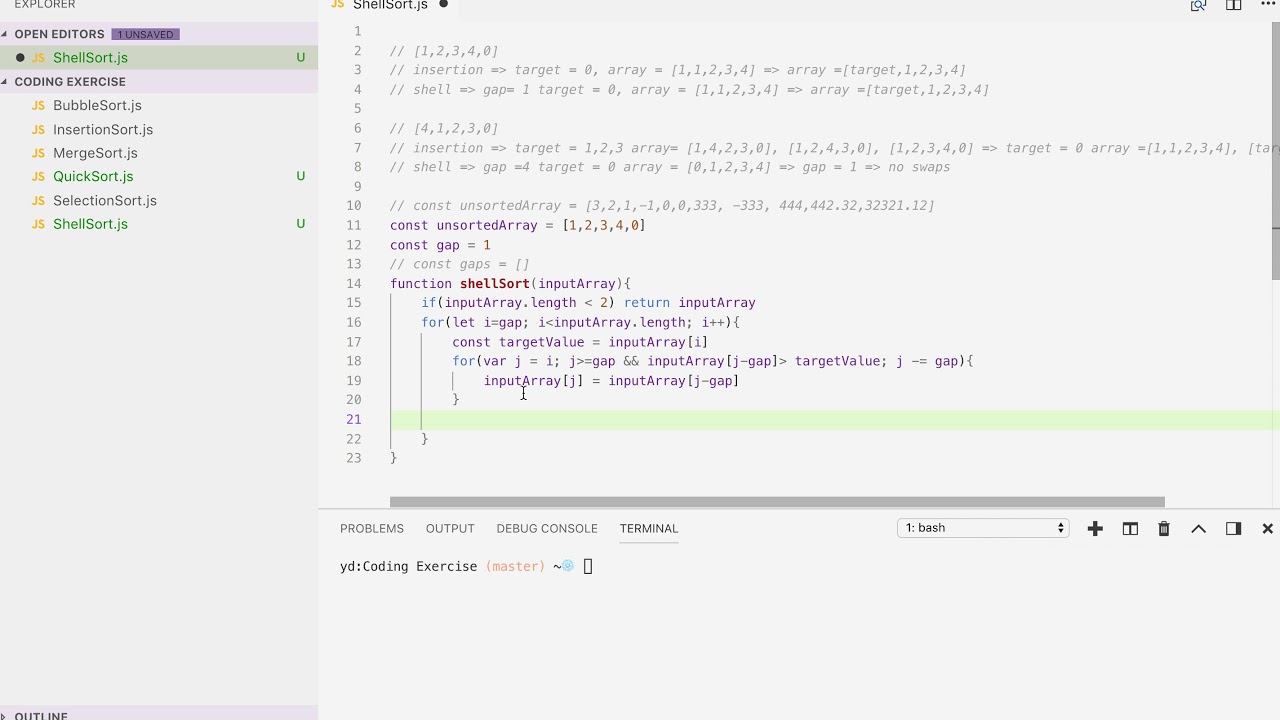This screenshot has width=1280, height=720.
Task: Open ShellSort.js in Open Editors list
Action: click(x=90, y=58)
